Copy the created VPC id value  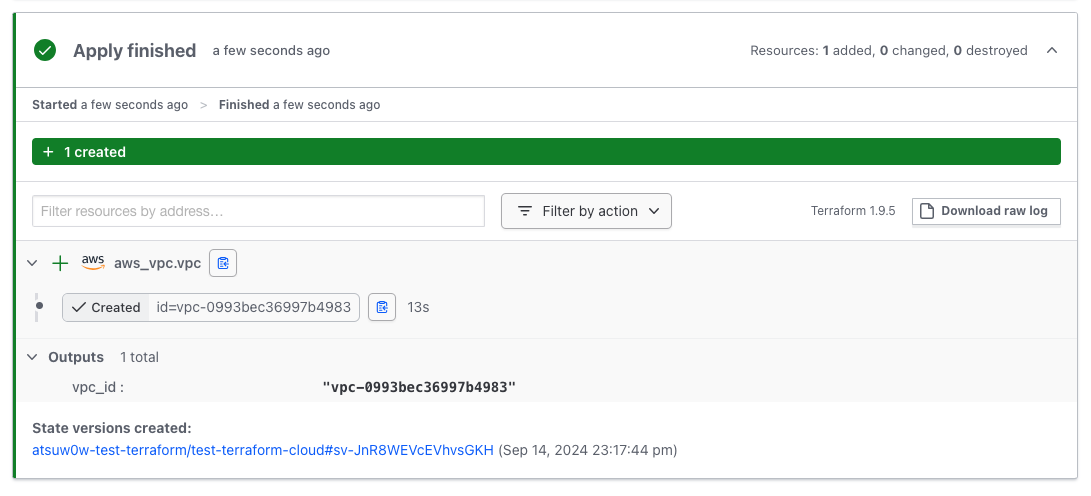[382, 307]
